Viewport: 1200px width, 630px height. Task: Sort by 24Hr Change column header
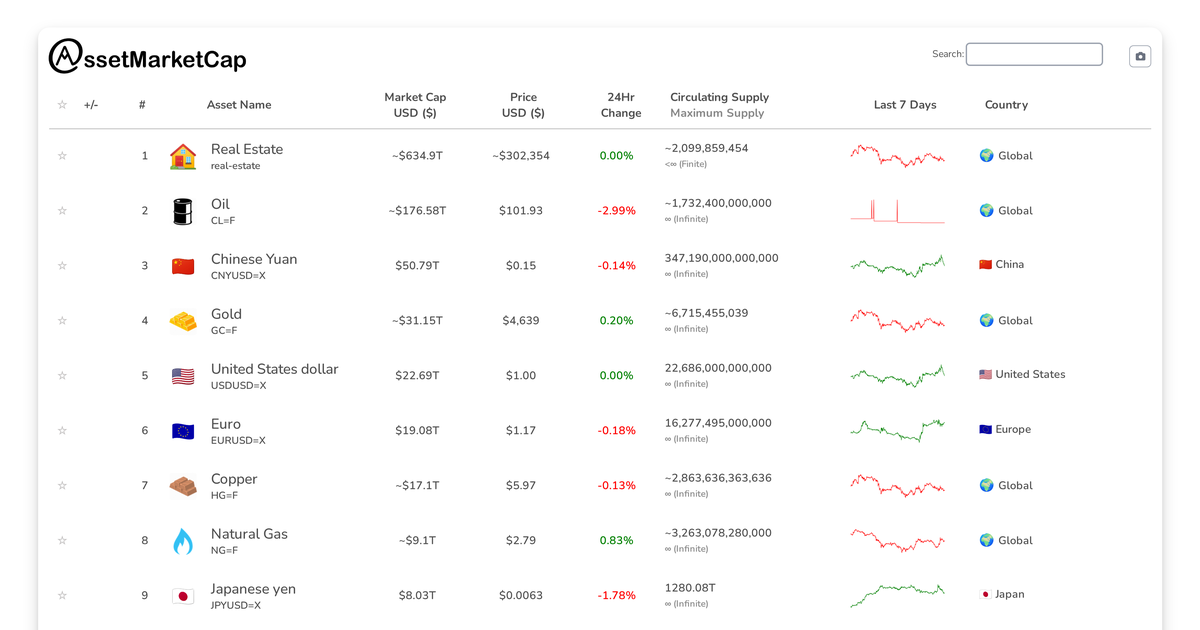click(621, 105)
